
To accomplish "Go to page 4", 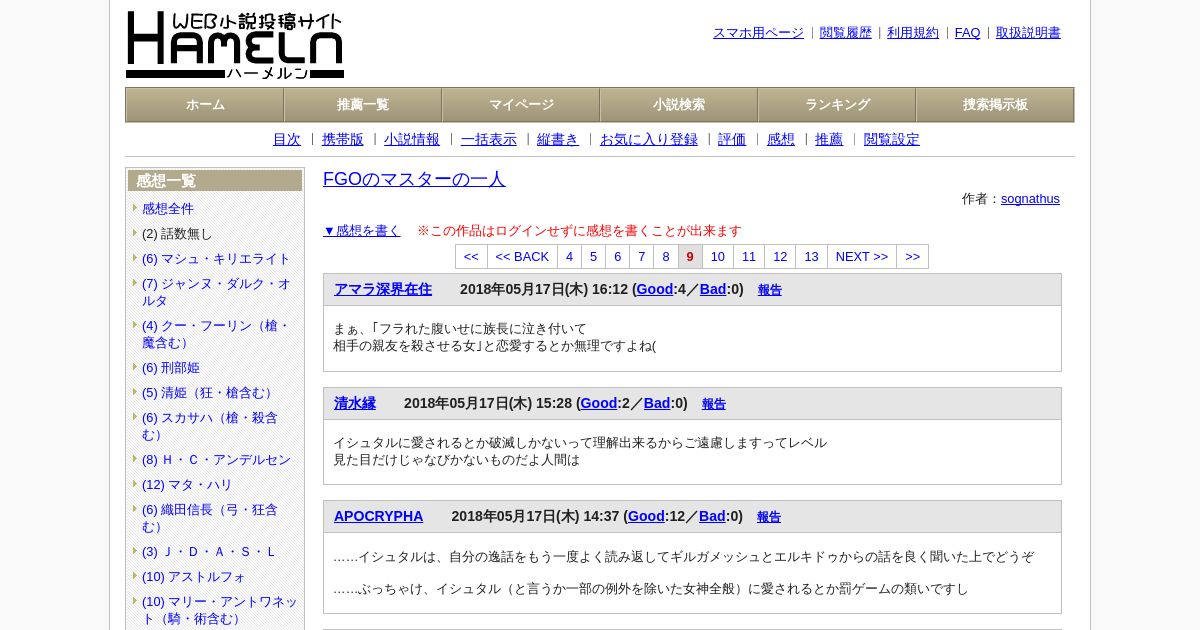I will pyautogui.click(x=569, y=257).
